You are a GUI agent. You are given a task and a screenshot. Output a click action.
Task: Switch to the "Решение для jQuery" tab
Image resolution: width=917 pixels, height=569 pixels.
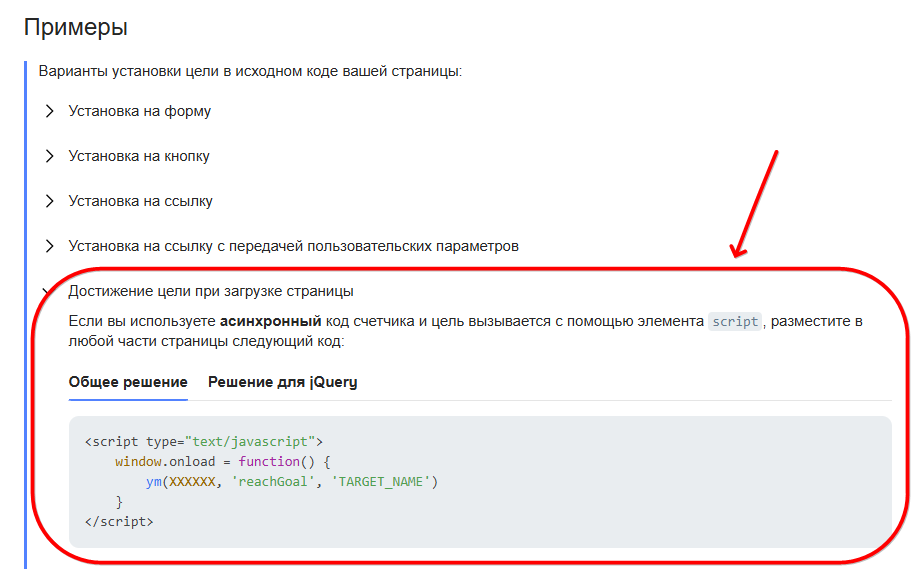pyautogui.click(x=282, y=382)
